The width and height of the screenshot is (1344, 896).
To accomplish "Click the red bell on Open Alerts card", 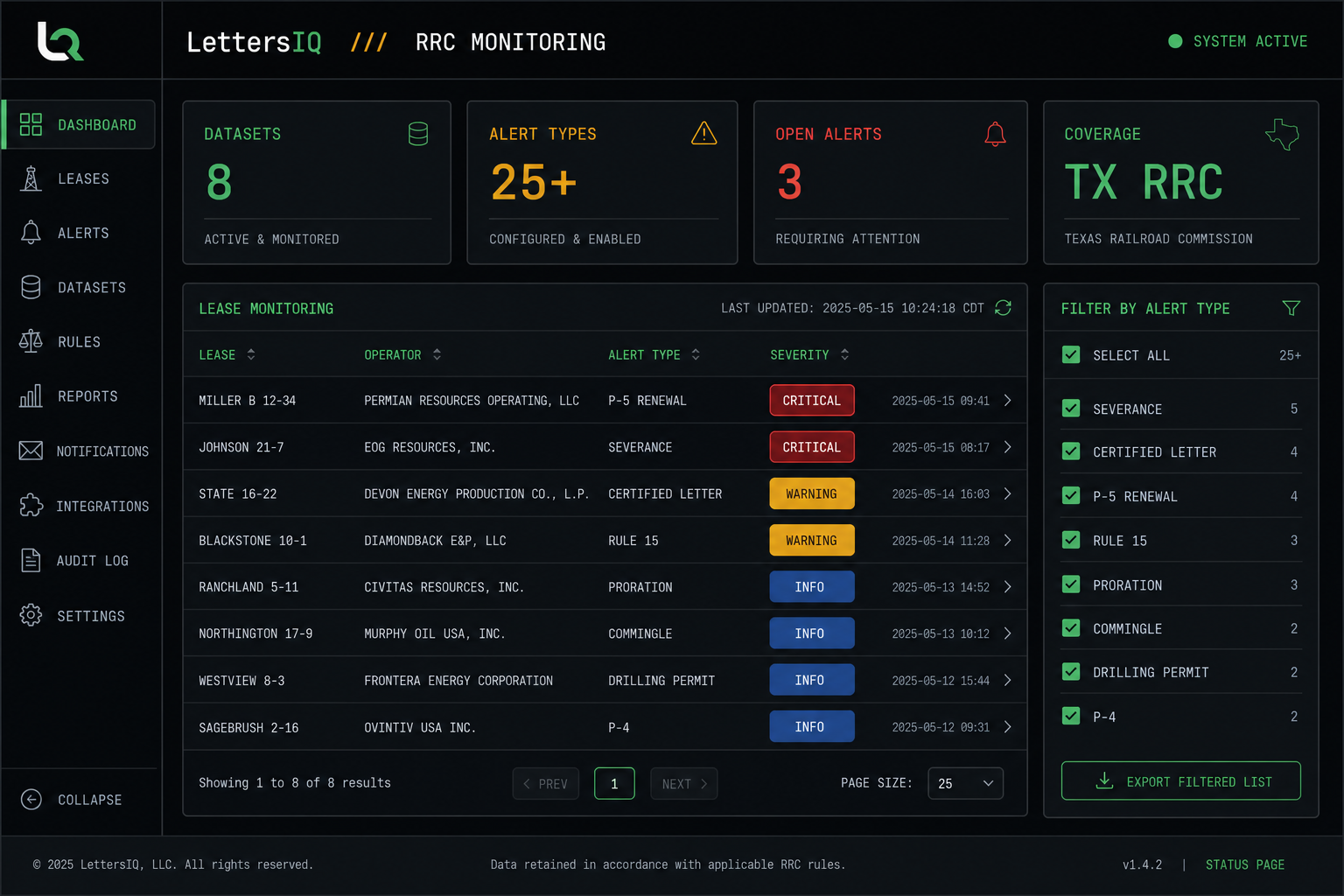I will point(995,134).
